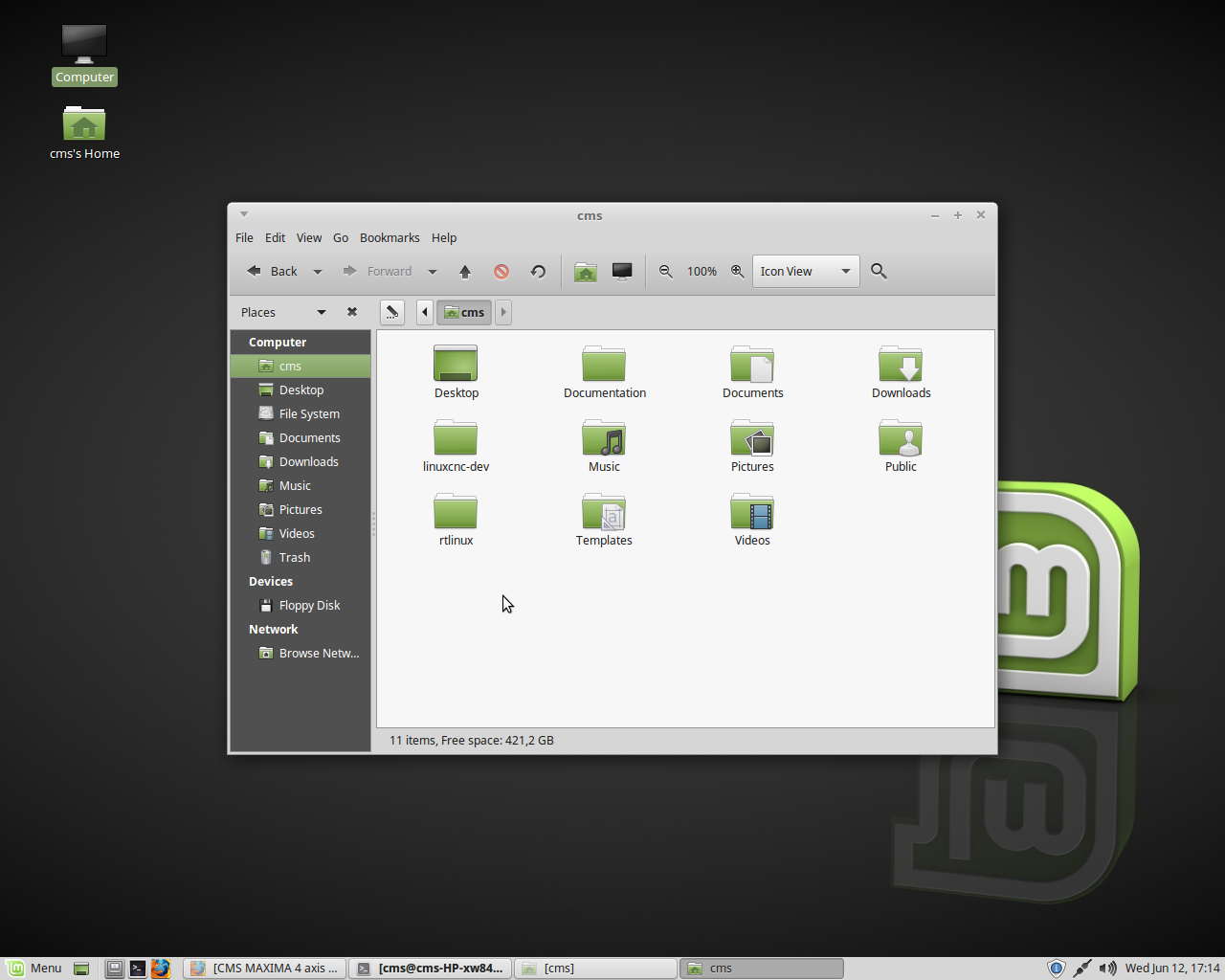Click the Forward navigation button
Screen dimensions: 1225x980
[378, 272]
